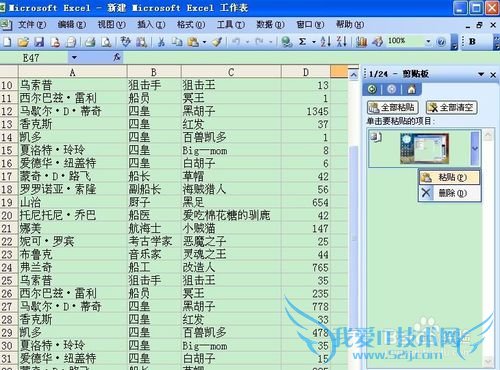Open the 工具(T) menu
The image size is (500, 370).
point(231,25)
